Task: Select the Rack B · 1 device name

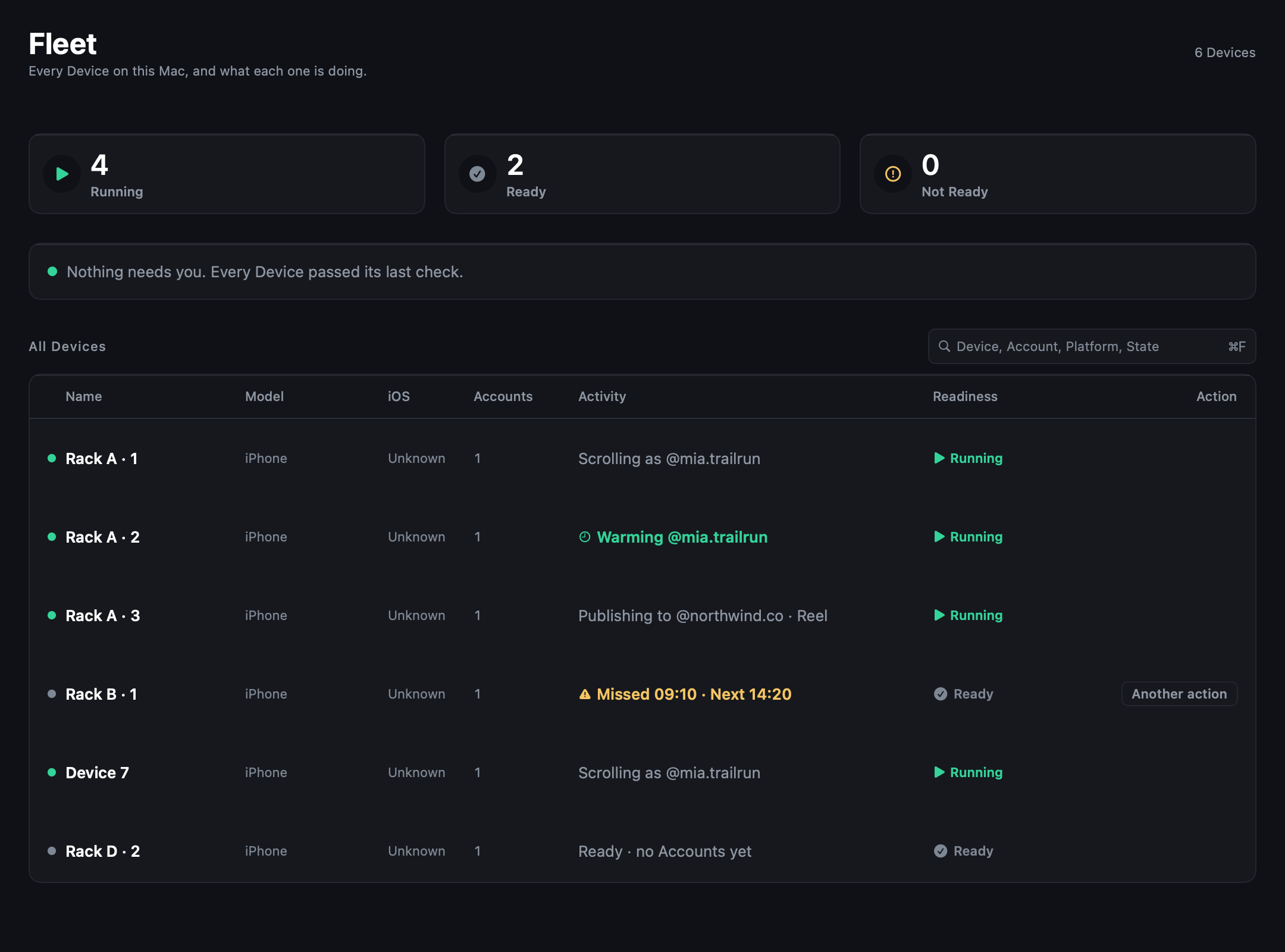Action: (x=102, y=694)
